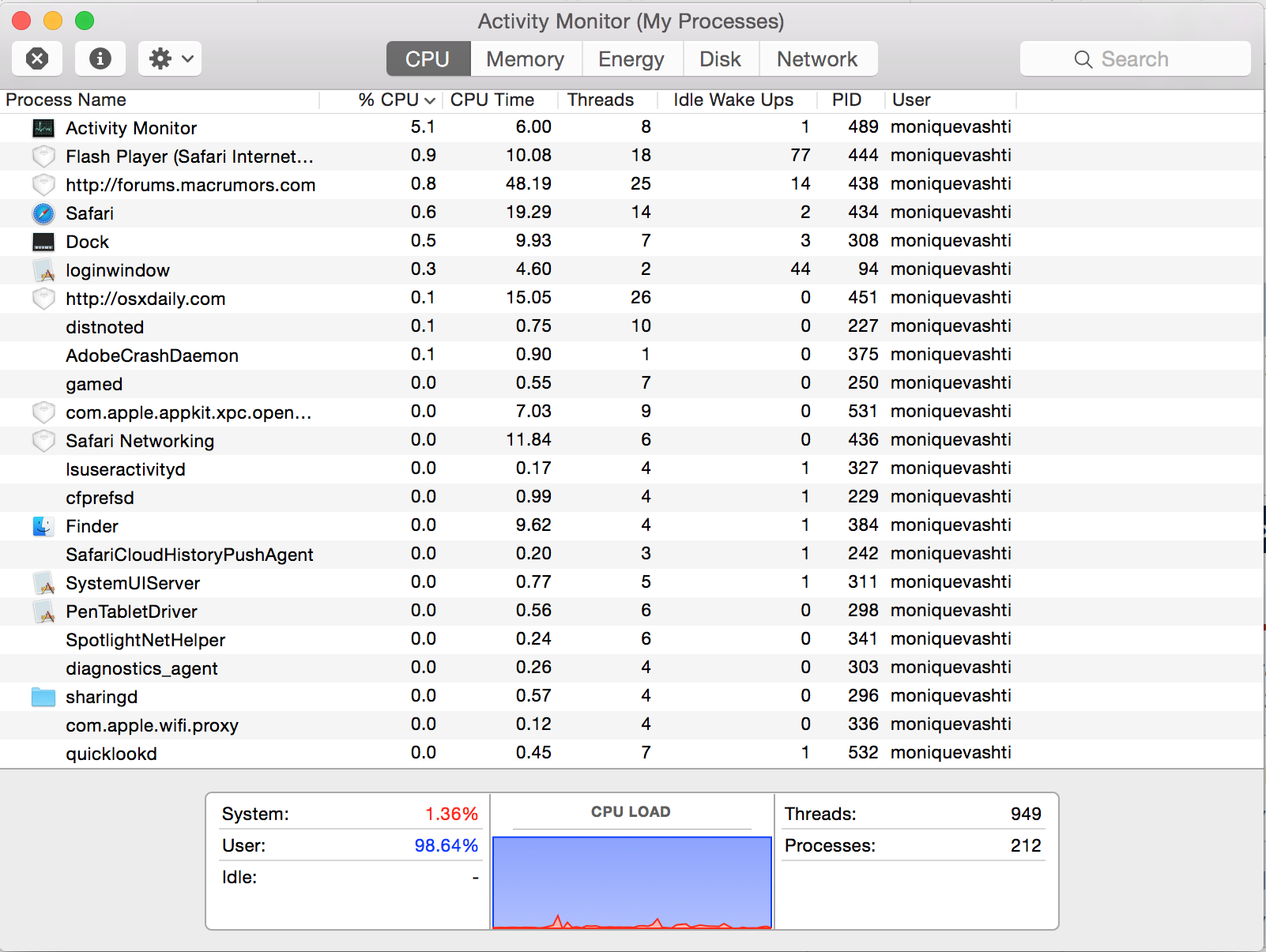The width and height of the screenshot is (1266, 952).
Task: Click the http://osxdaily.com process name
Action: coord(145,299)
